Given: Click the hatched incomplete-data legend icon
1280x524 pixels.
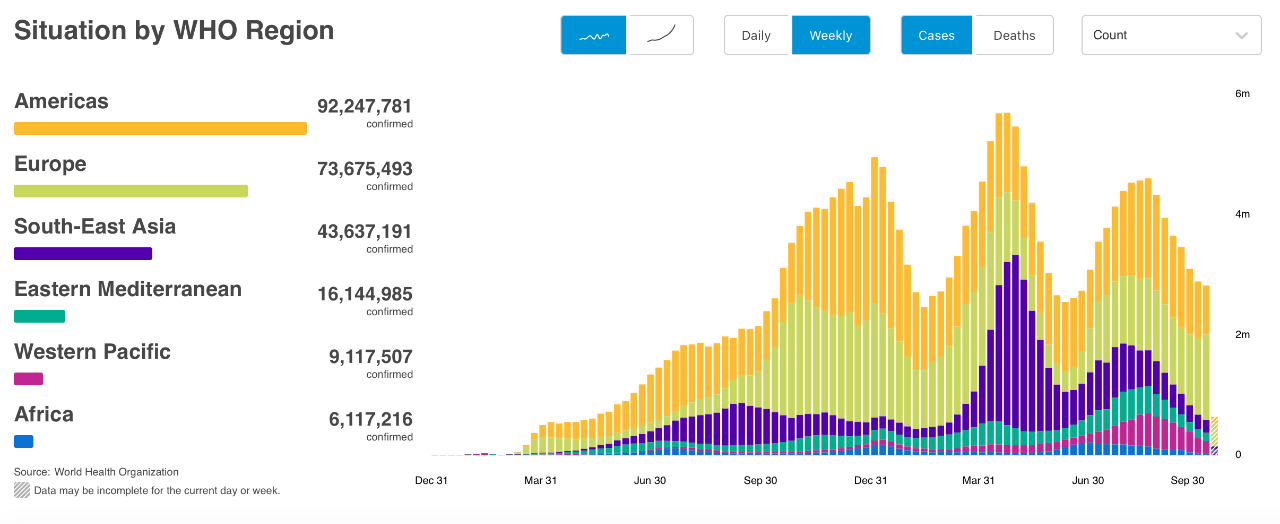Looking at the screenshot, I should 21,490.
